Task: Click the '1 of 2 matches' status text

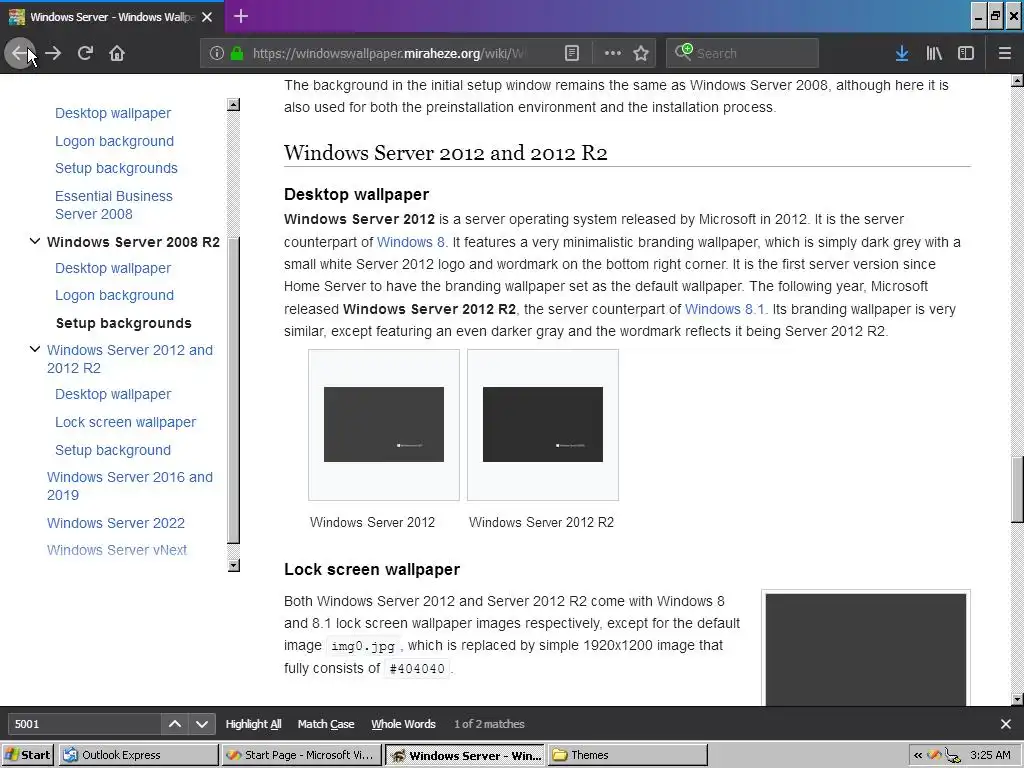Action: click(489, 724)
